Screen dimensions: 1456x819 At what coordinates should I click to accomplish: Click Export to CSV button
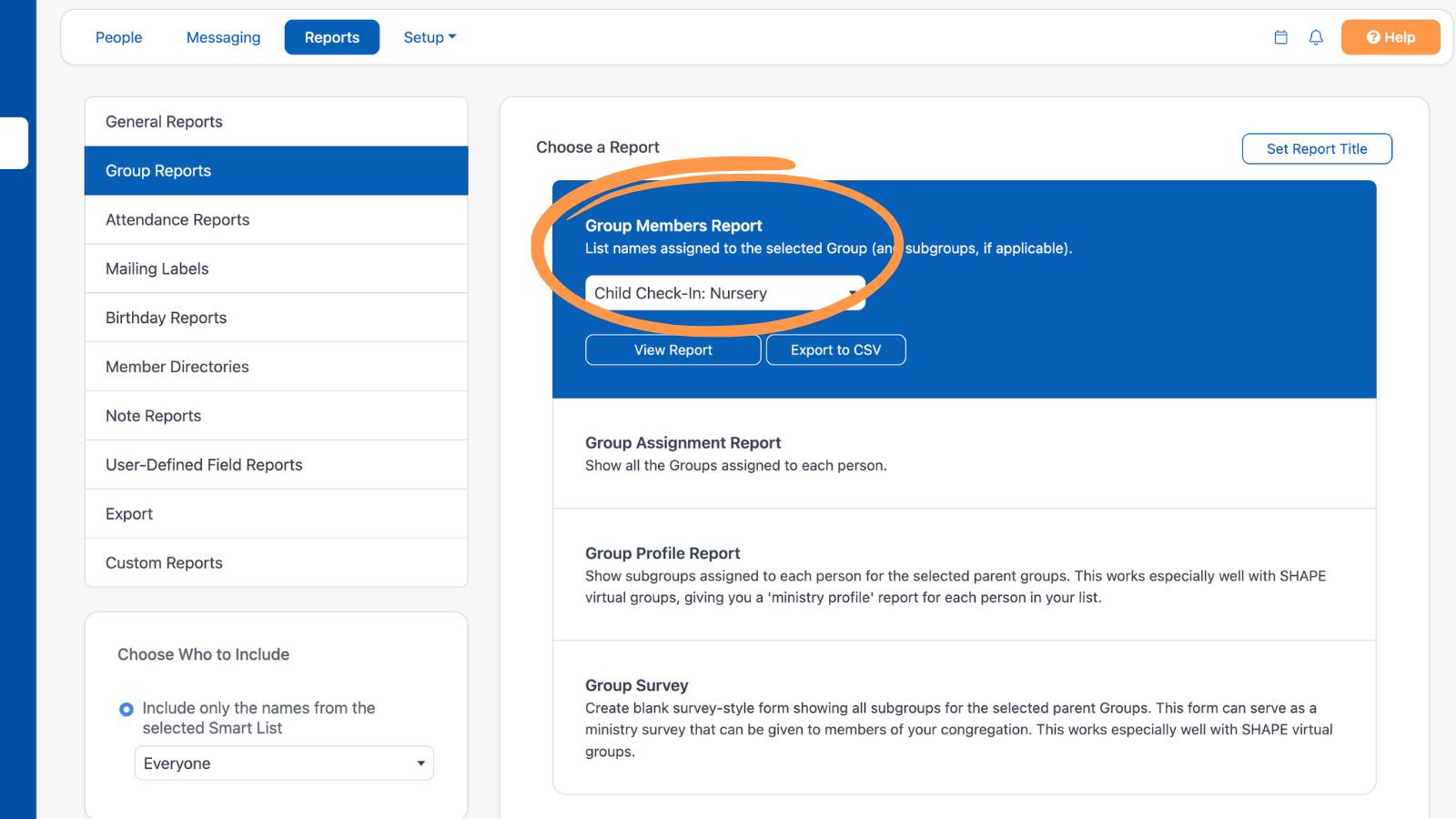coord(835,349)
